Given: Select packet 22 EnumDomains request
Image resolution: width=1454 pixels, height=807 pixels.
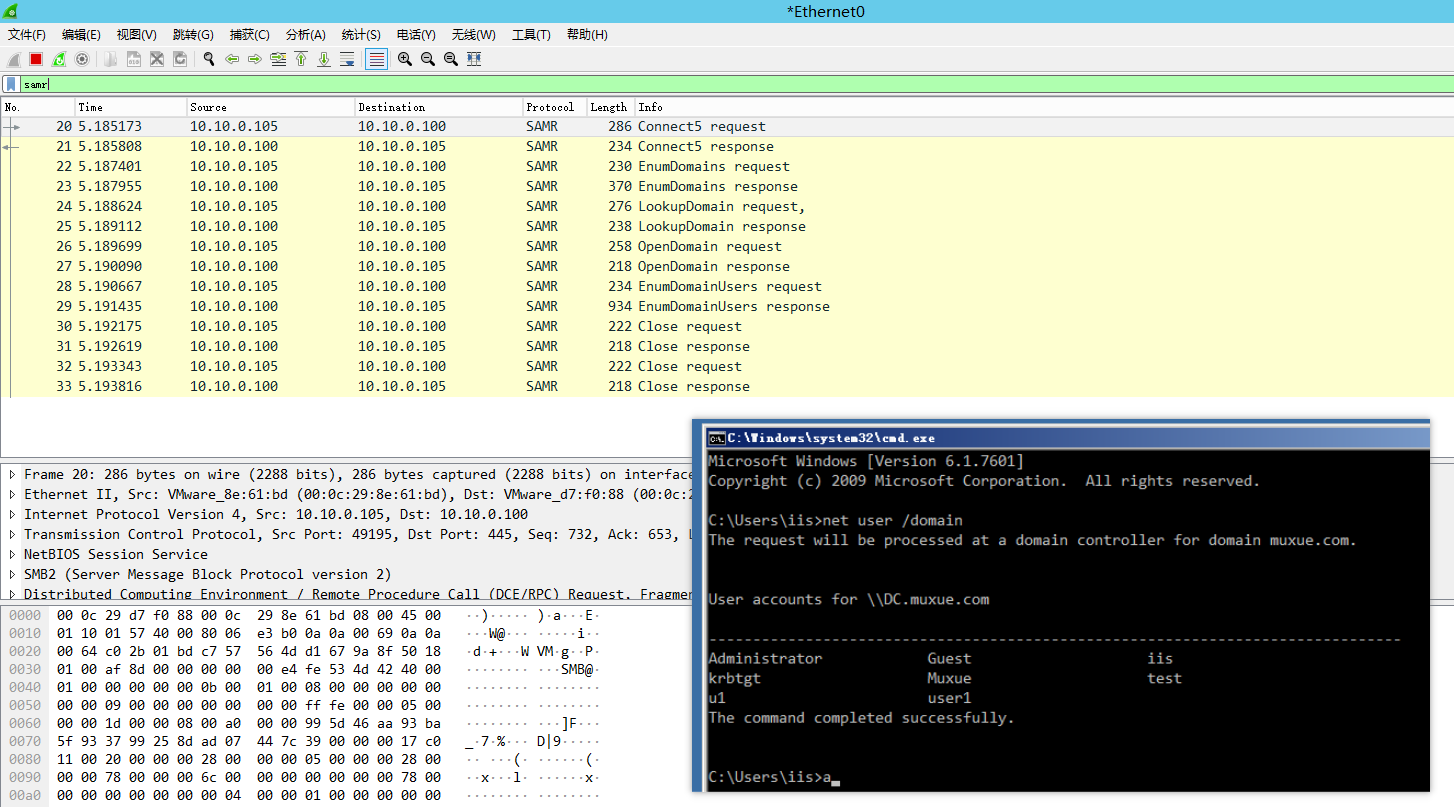Looking at the screenshot, I should (727, 166).
